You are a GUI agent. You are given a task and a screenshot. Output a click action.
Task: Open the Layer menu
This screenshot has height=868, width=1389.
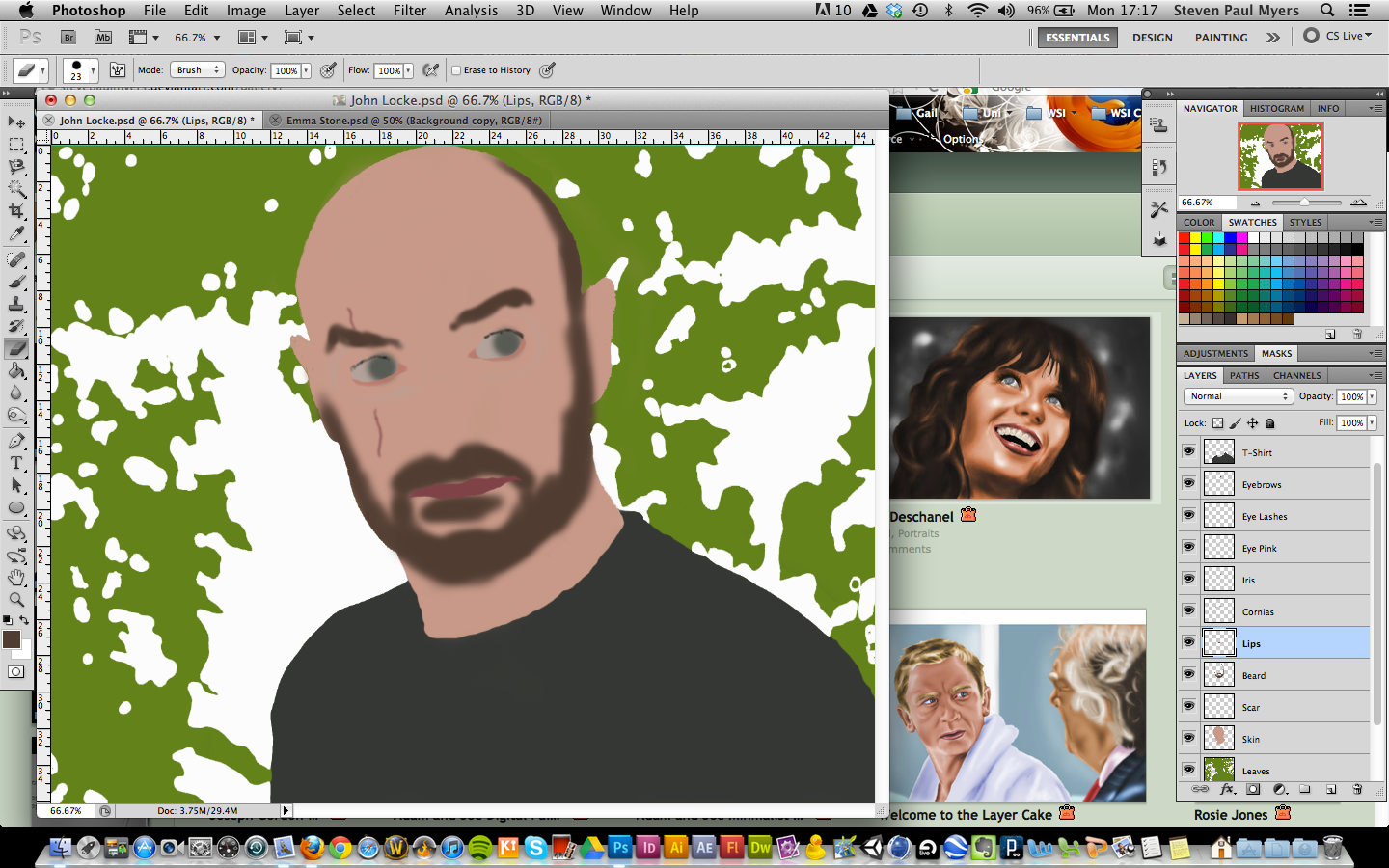click(x=302, y=11)
